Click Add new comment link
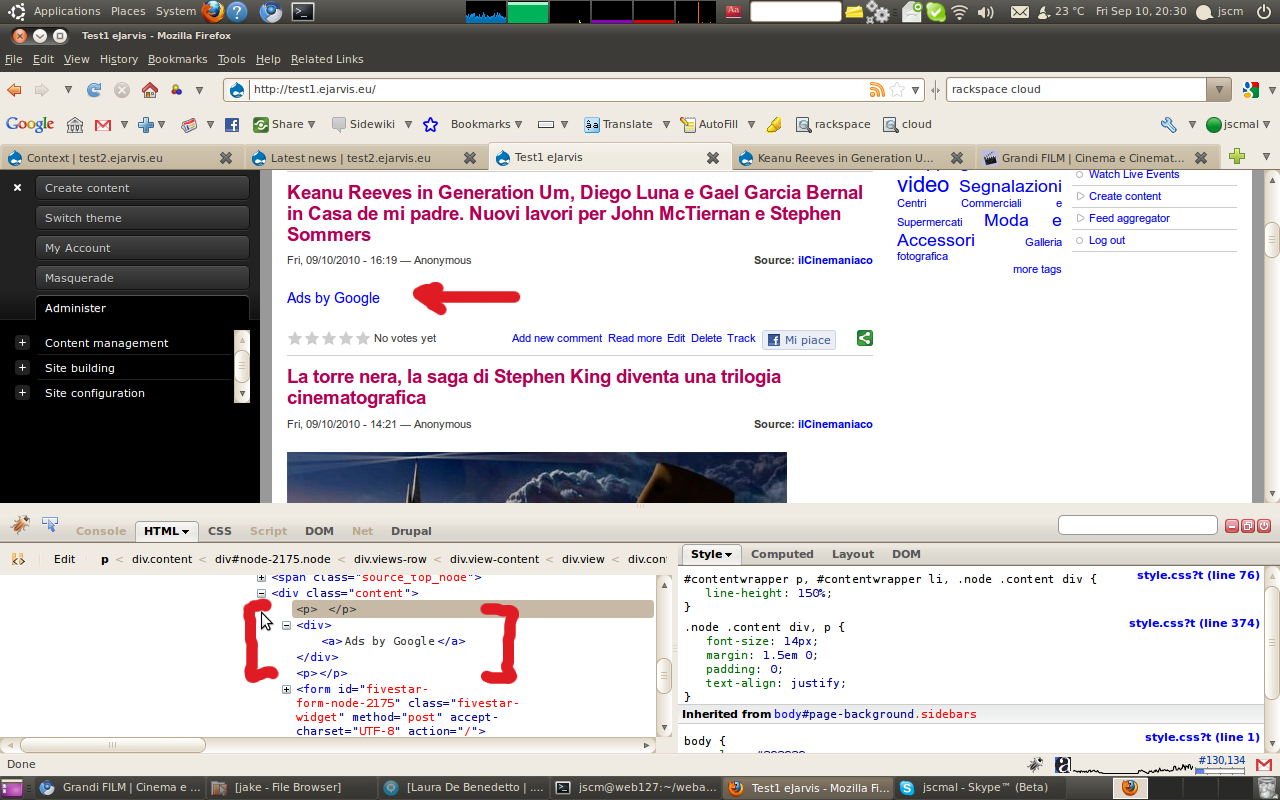This screenshot has height=800, width=1280. (x=557, y=339)
